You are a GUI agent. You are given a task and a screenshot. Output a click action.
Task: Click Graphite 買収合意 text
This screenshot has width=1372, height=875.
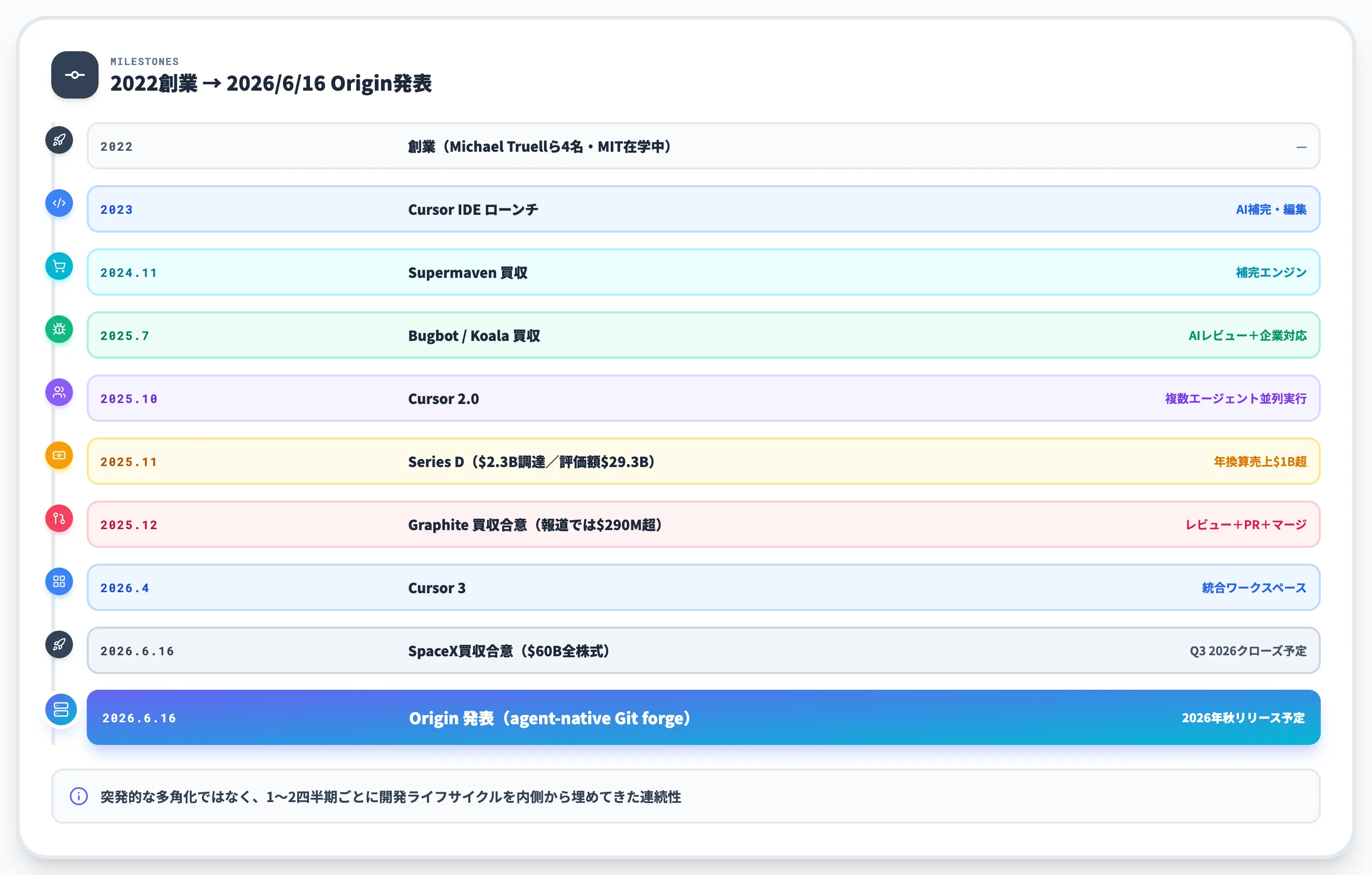[467, 525]
